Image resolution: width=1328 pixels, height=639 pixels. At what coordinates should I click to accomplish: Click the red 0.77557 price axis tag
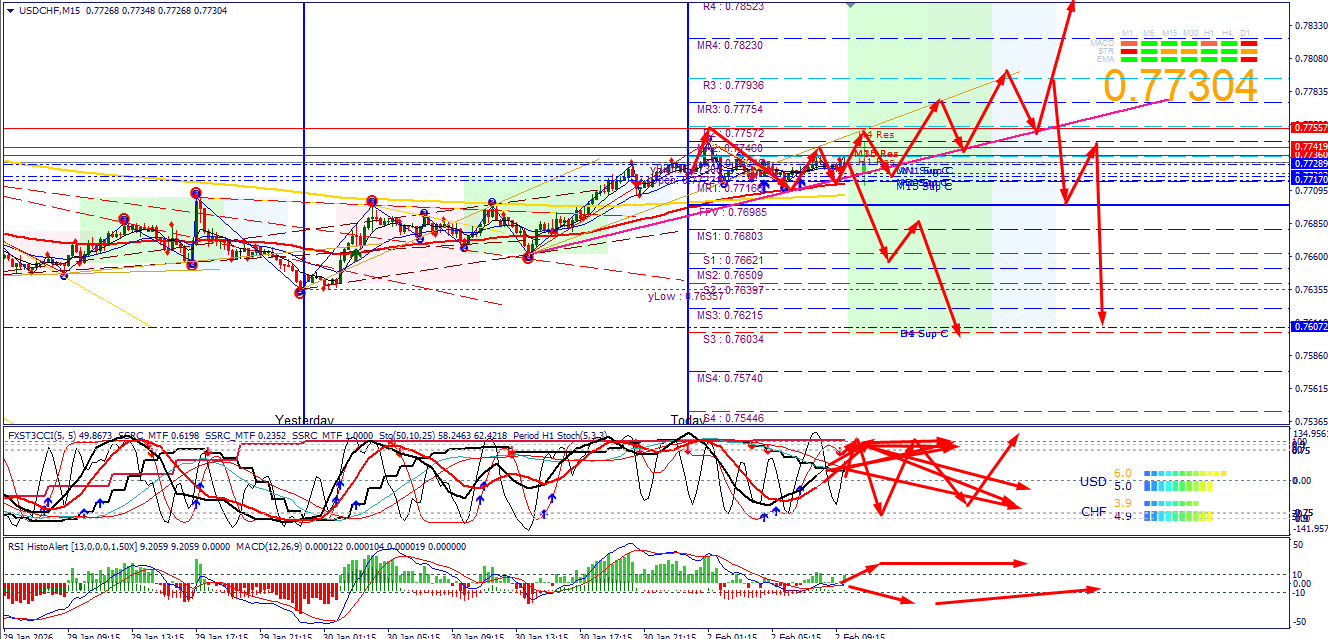coord(1309,128)
